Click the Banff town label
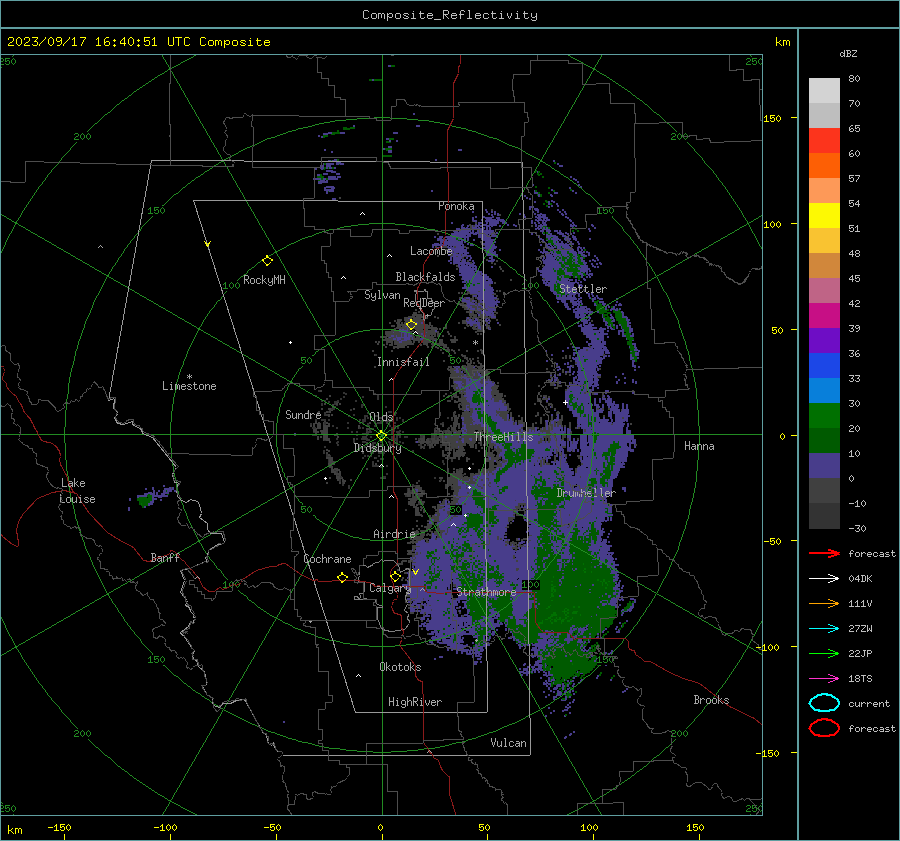Image resolution: width=900 pixels, height=841 pixels. pyautogui.click(x=165, y=557)
